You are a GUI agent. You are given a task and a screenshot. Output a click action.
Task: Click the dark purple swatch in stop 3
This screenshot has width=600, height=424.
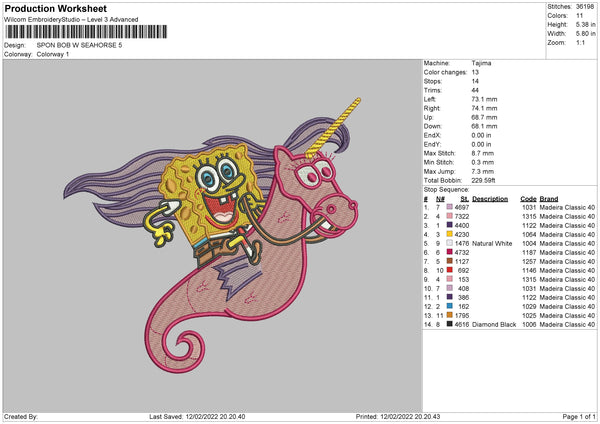coord(449,225)
